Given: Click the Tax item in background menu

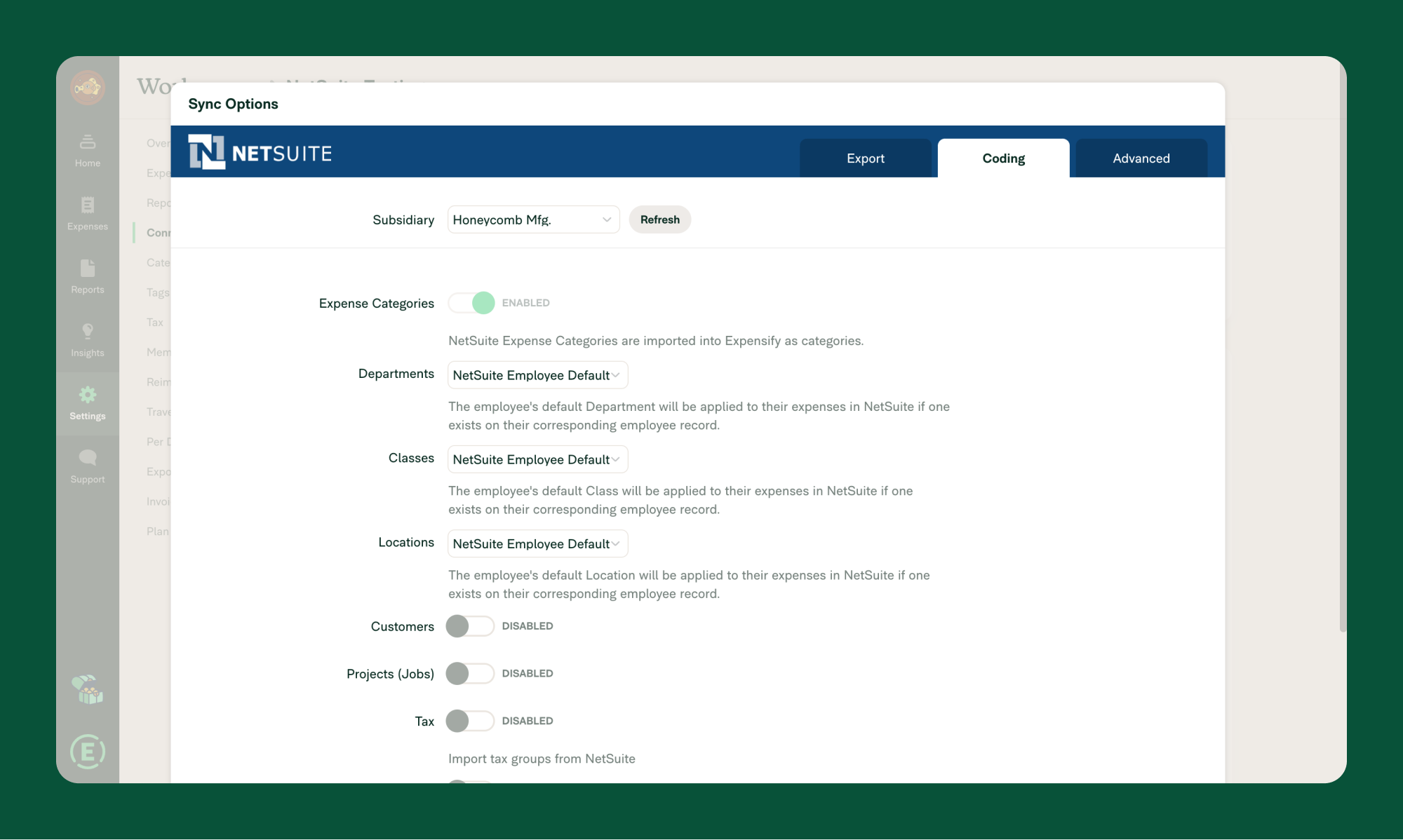Looking at the screenshot, I should click(x=155, y=323).
